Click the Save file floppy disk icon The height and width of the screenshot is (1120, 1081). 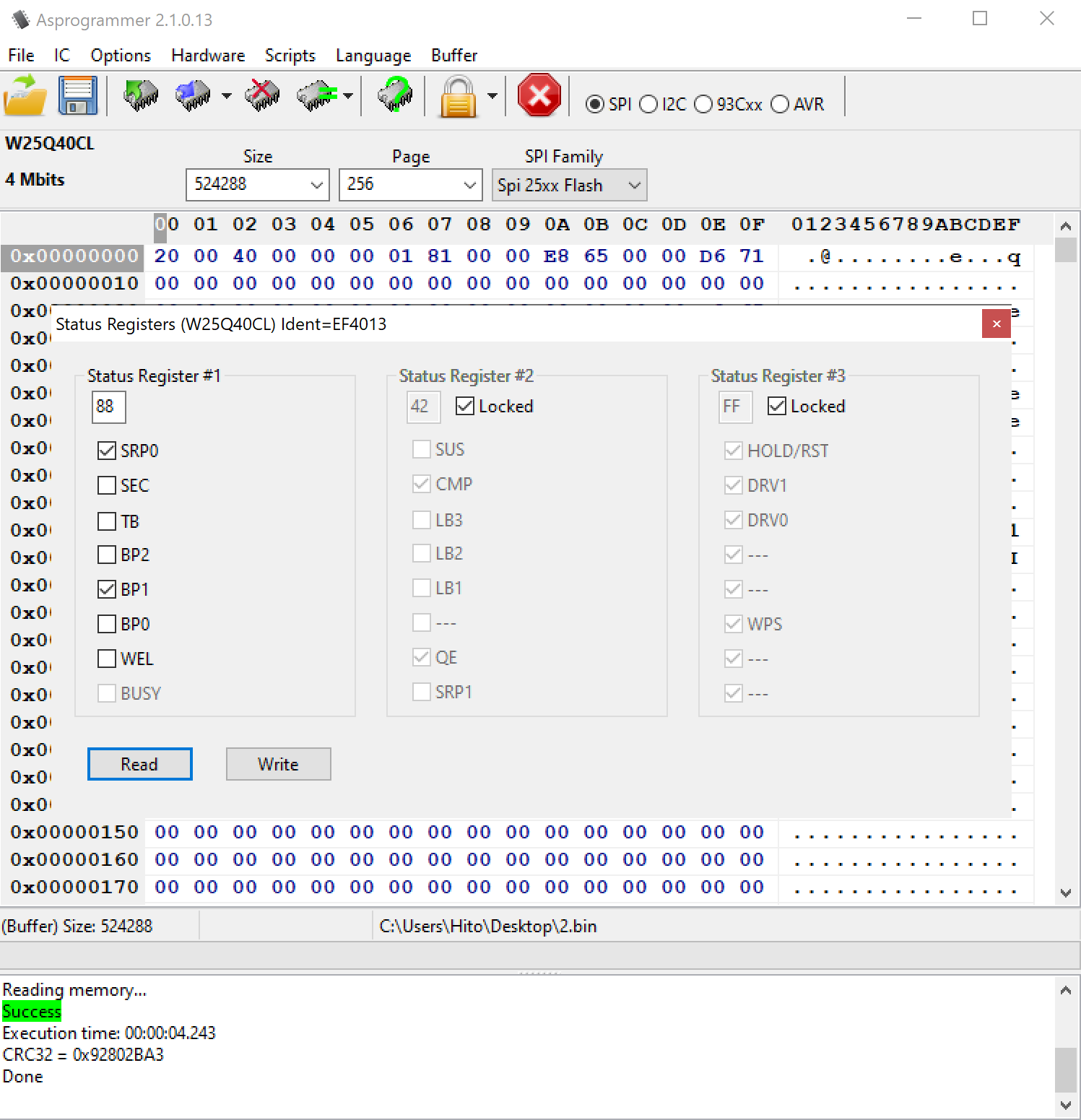(77, 96)
